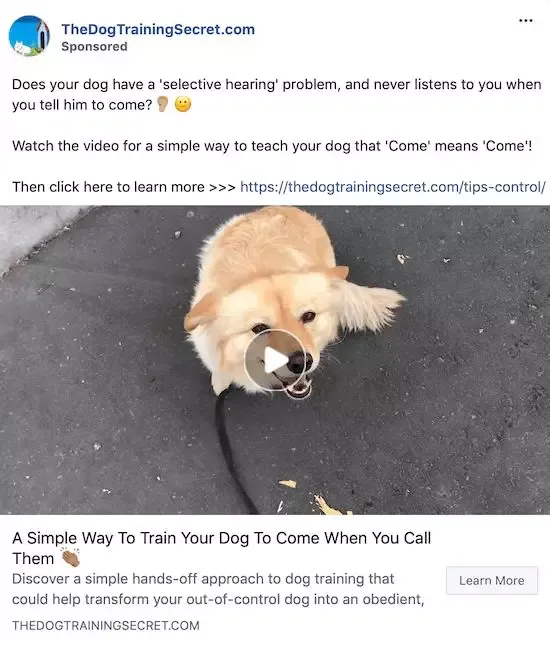Click the 'Watch the video' text line
Viewport: 550px width, 654px height.
272,146
